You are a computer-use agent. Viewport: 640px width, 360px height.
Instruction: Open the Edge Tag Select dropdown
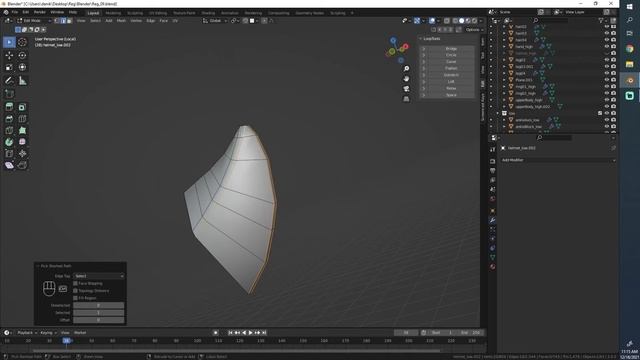tap(99, 276)
